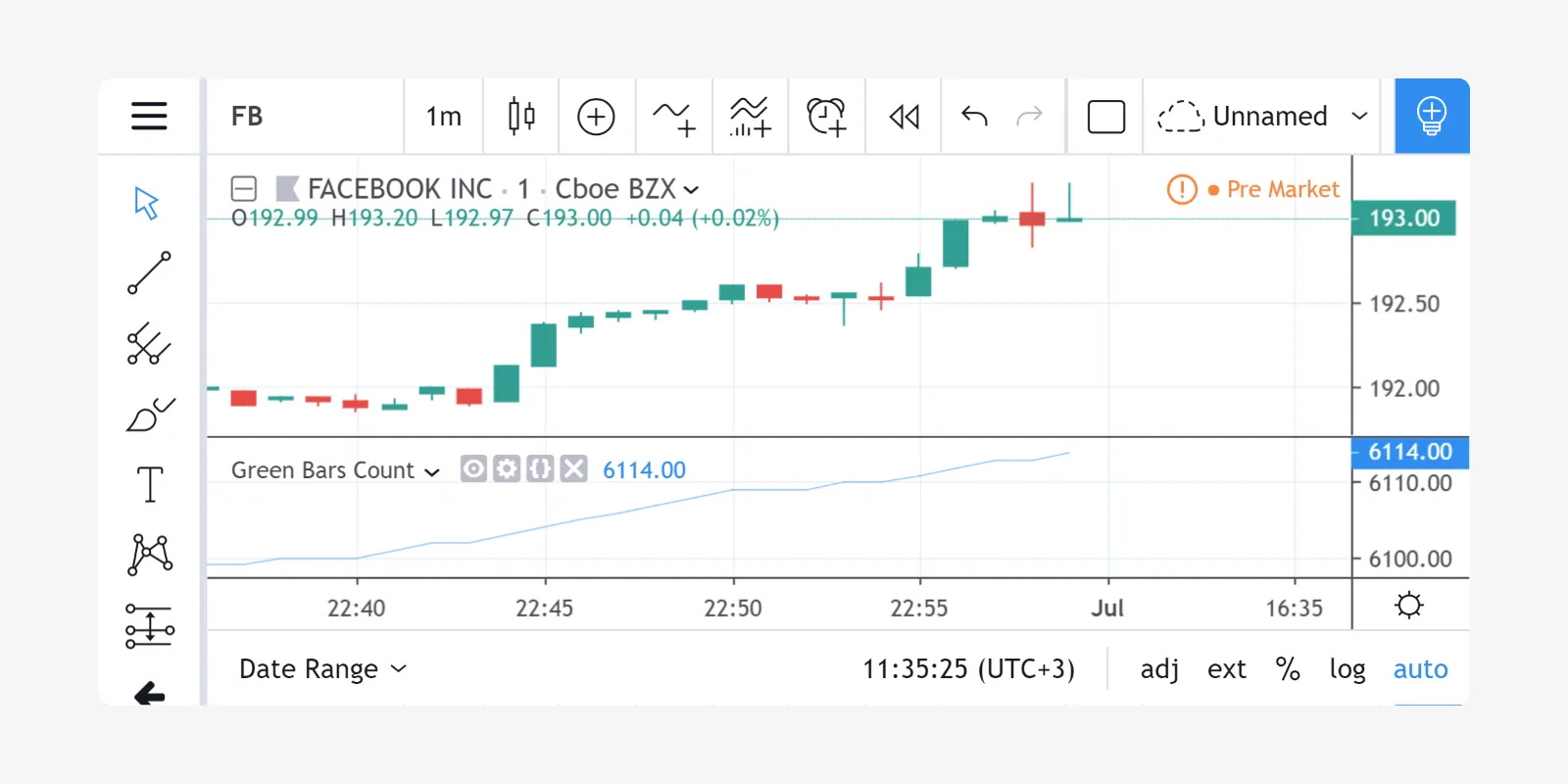This screenshot has width=1568, height=784.
Task: Select the text annotation tool
Action: point(149,484)
